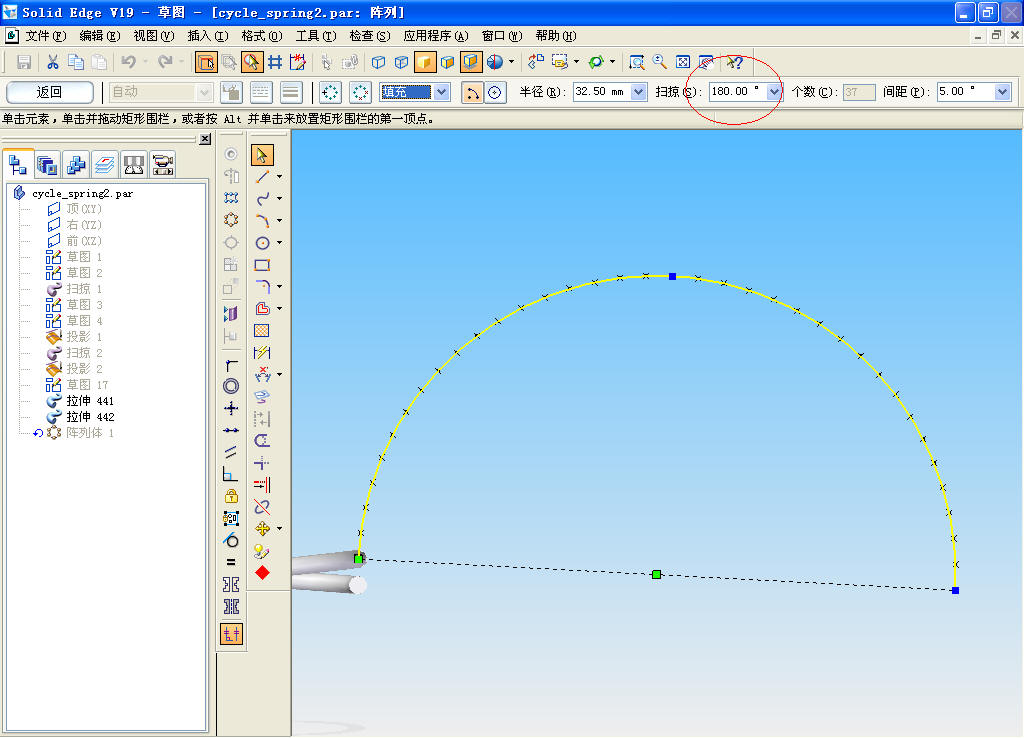The width and height of the screenshot is (1024, 738).
Task: Pick the Line drawing tool
Action: [x=262, y=177]
